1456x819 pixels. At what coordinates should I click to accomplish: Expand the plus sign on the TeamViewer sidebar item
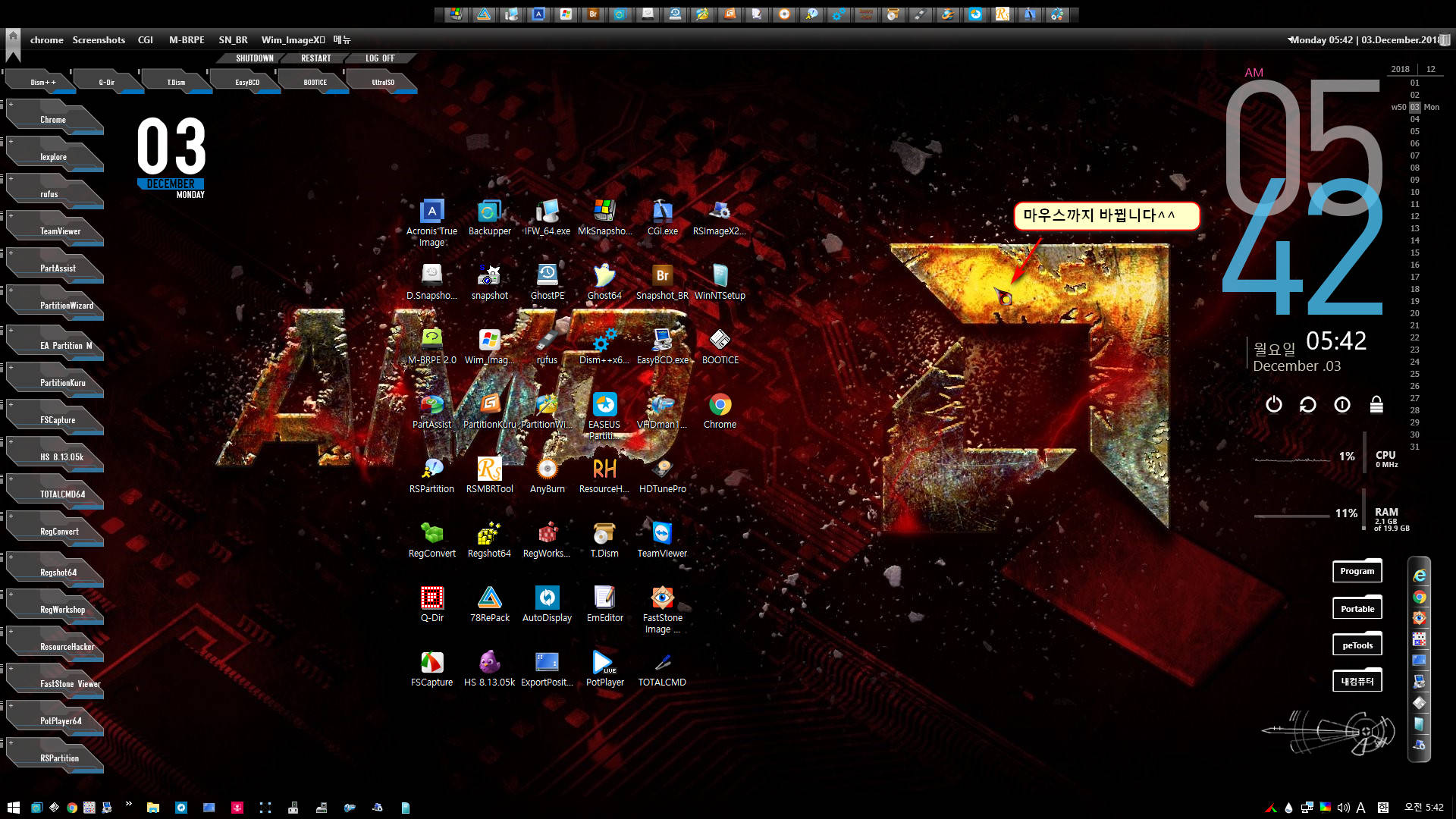11,215
